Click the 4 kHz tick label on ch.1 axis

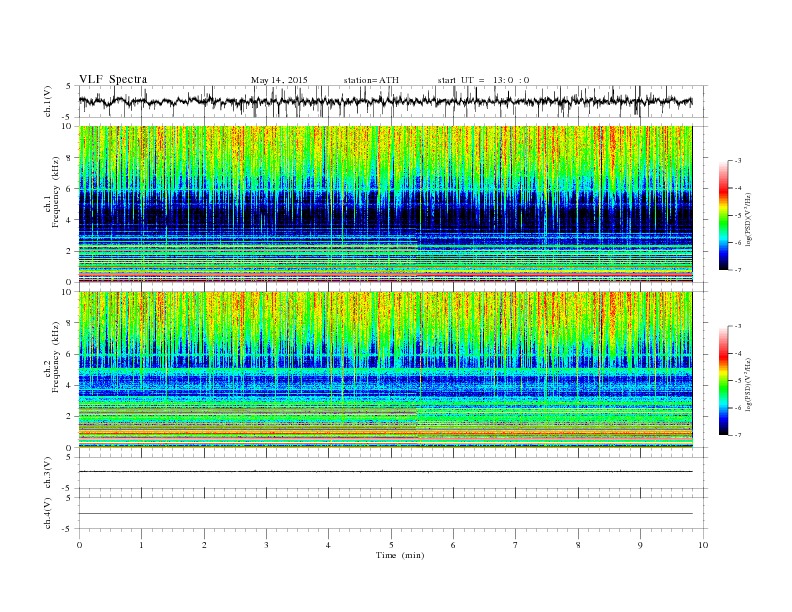[x=70, y=220]
